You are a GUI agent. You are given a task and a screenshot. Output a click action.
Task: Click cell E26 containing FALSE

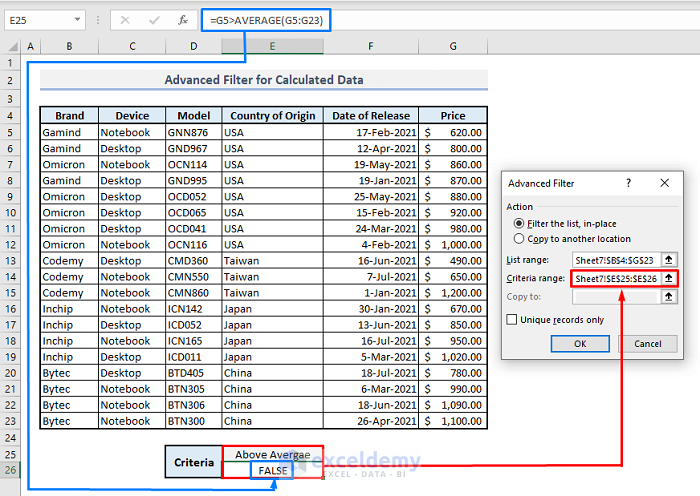point(272,470)
